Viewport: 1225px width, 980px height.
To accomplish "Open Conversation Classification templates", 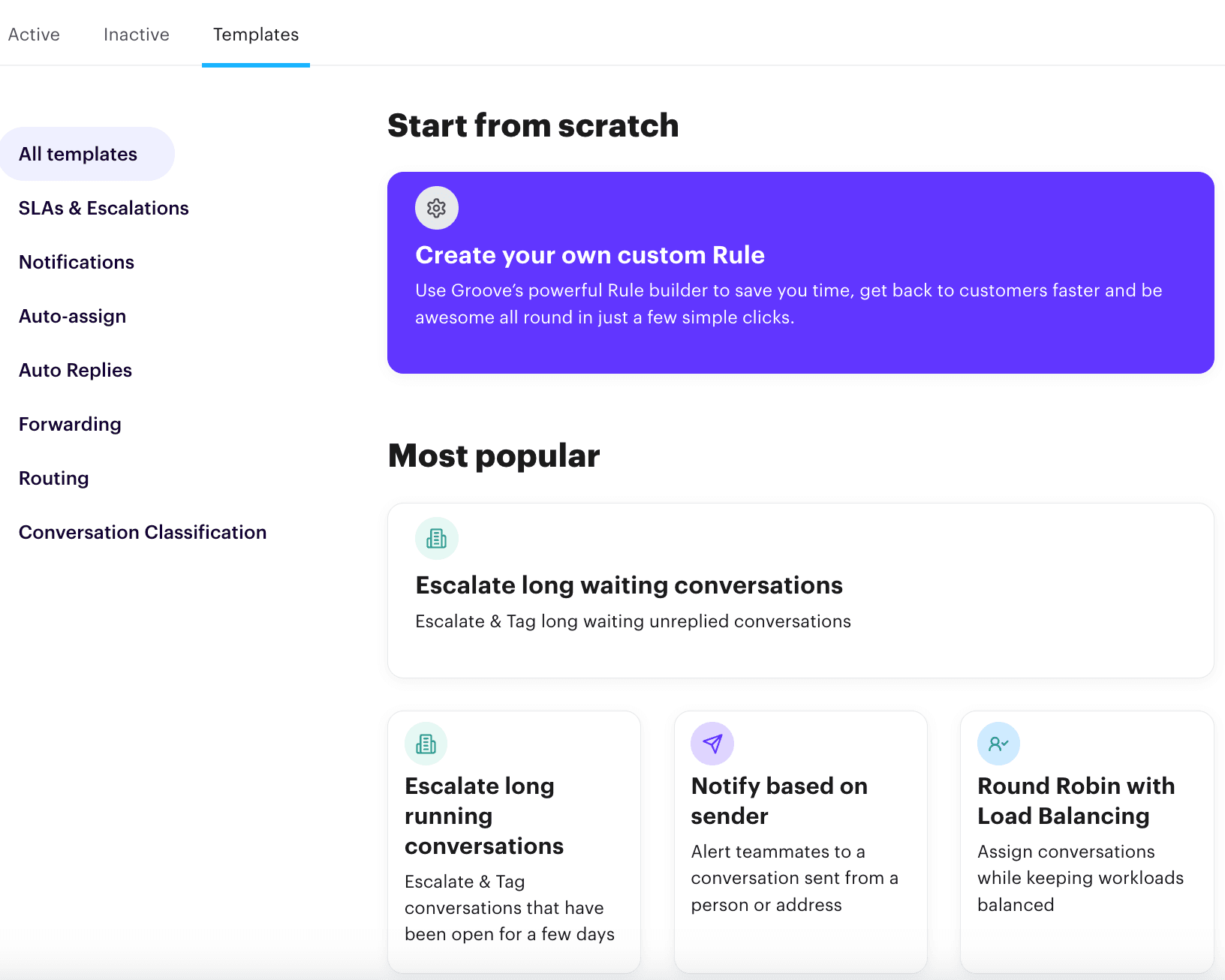I will (x=143, y=532).
